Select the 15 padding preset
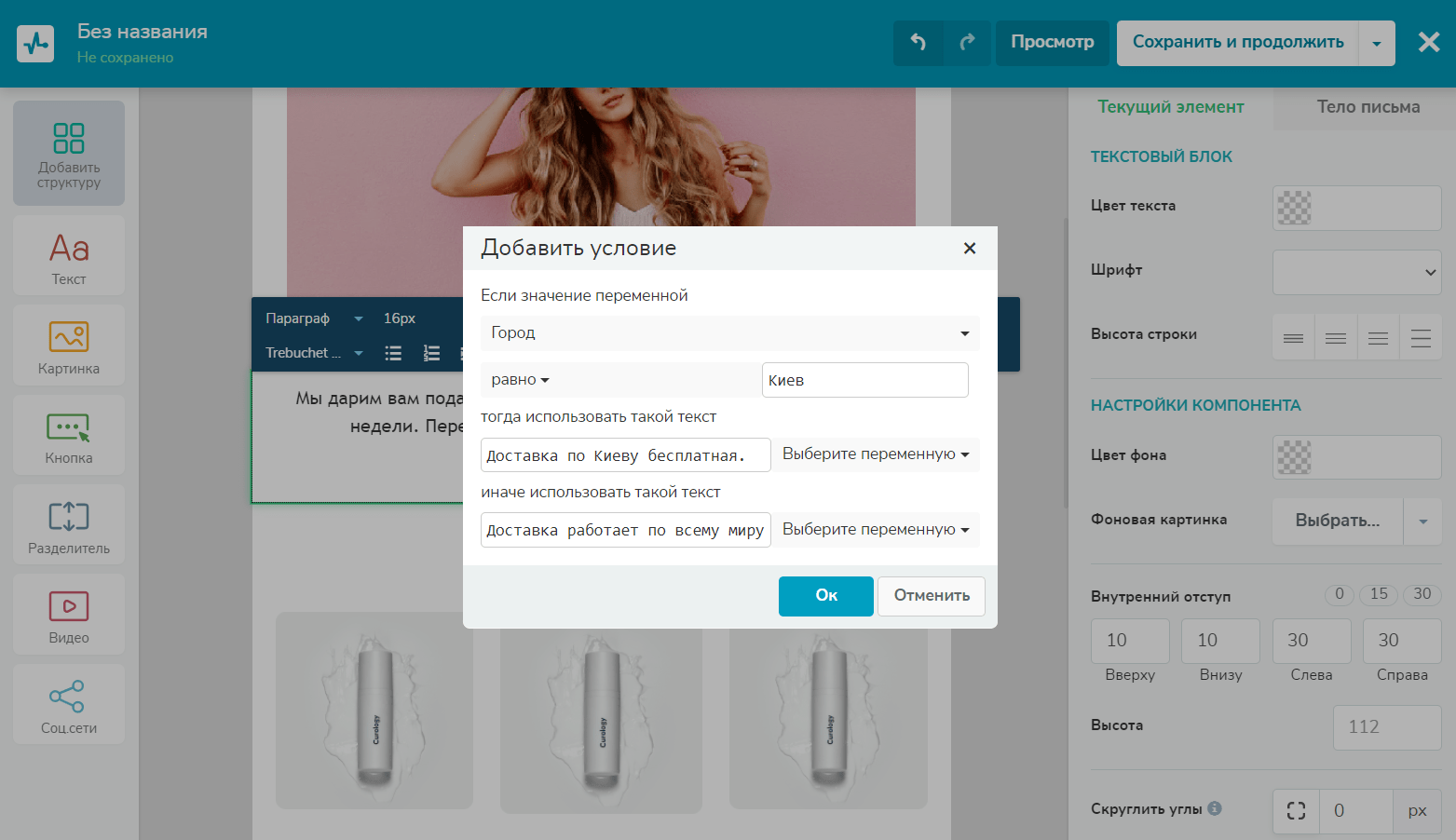 click(x=1379, y=594)
